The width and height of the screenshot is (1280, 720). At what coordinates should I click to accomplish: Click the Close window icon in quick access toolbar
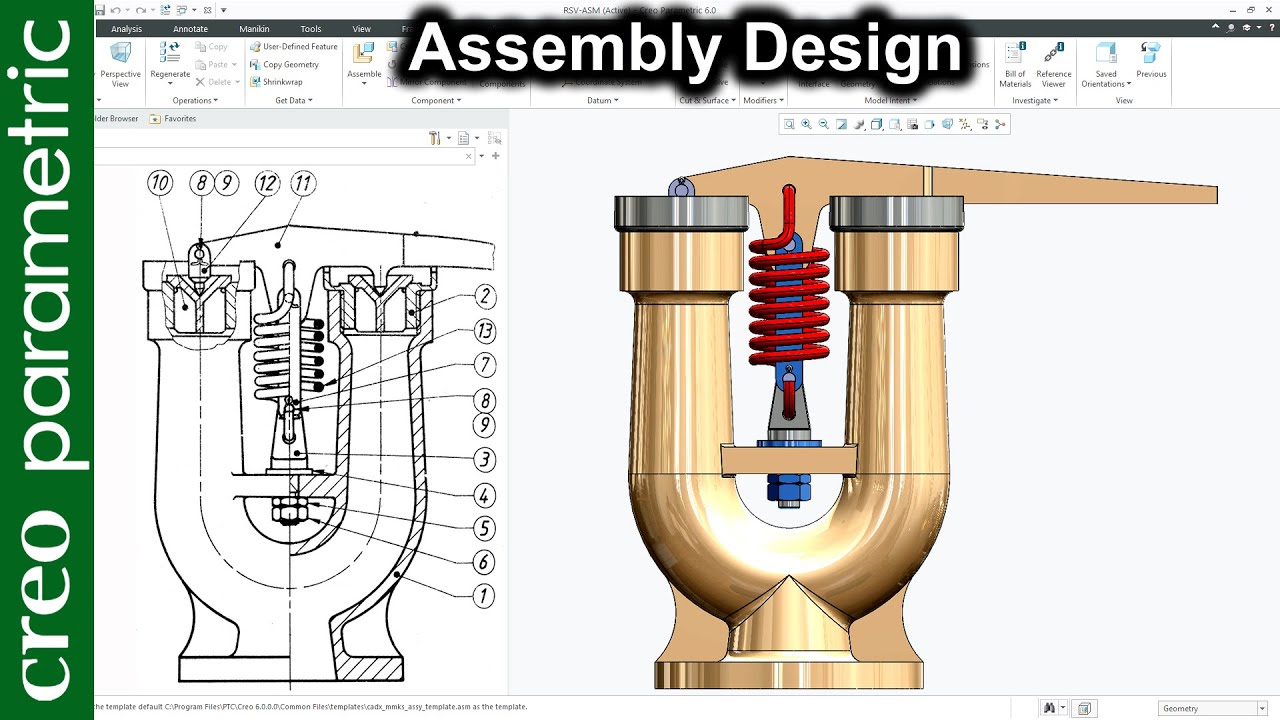pos(207,10)
